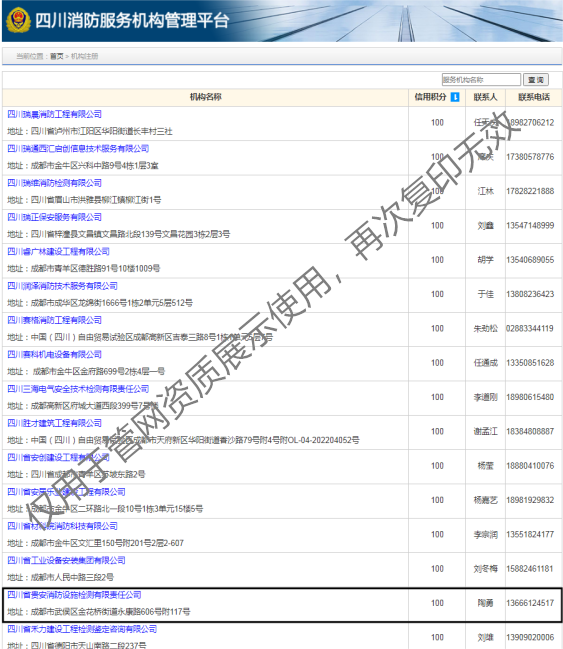The image size is (563, 649).
Task: Open 四川润泽消防技术服务有限公司 link
Action: click(x=63, y=286)
